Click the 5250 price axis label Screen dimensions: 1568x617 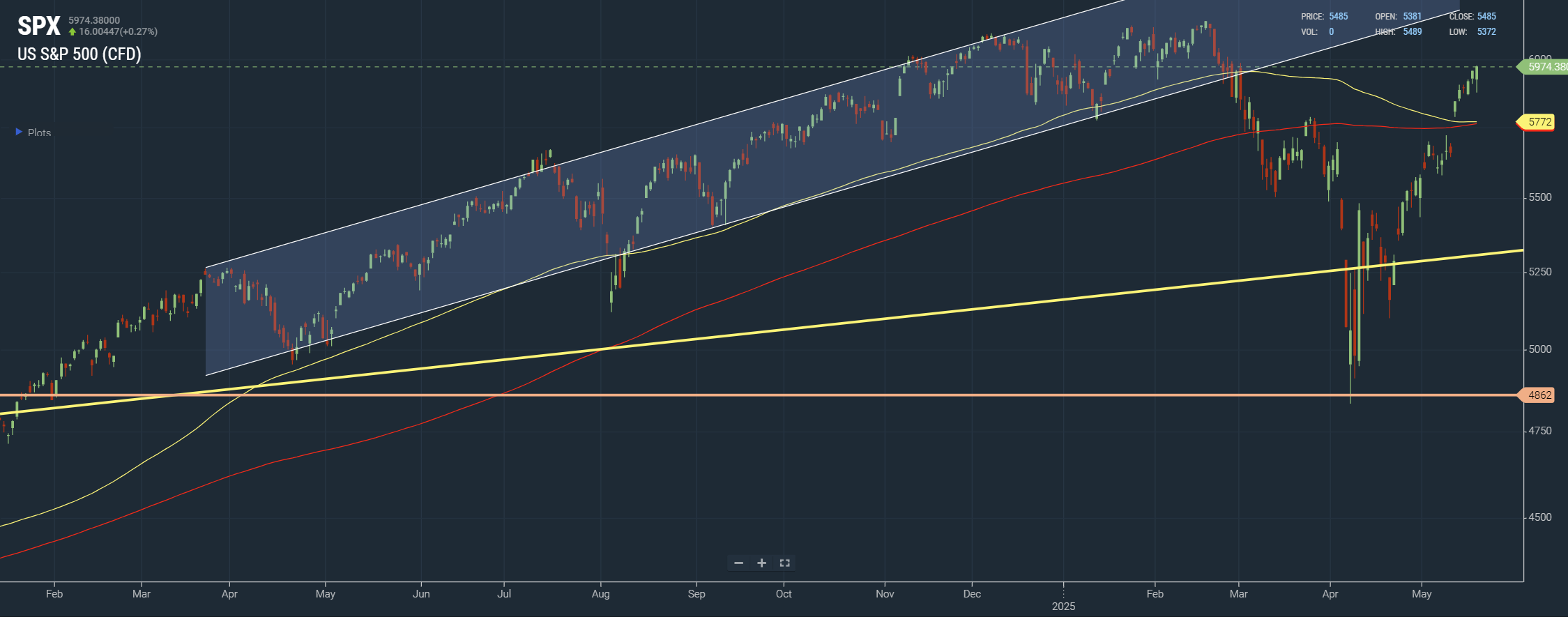[1540, 272]
